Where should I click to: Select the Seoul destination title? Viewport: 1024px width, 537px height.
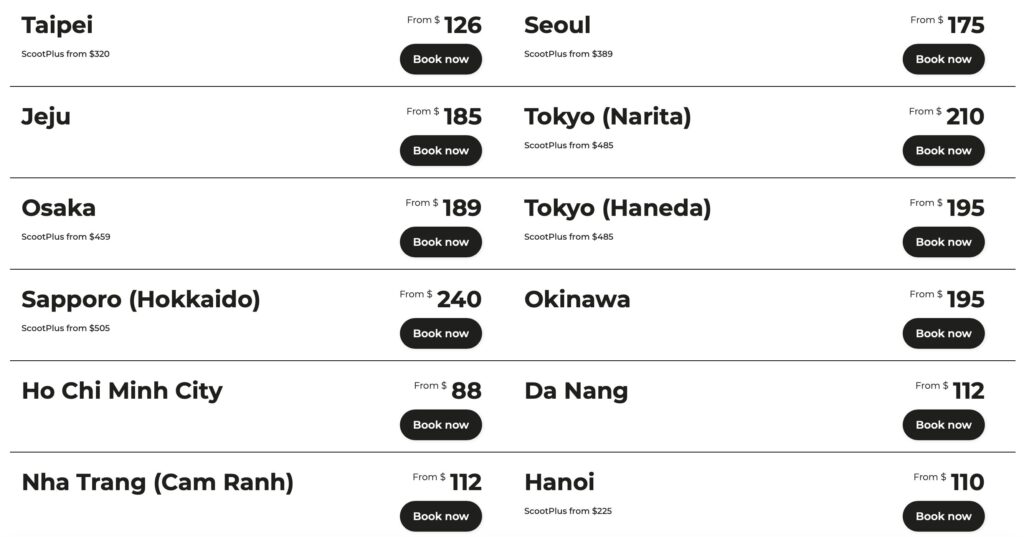pyautogui.click(x=557, y=25)
